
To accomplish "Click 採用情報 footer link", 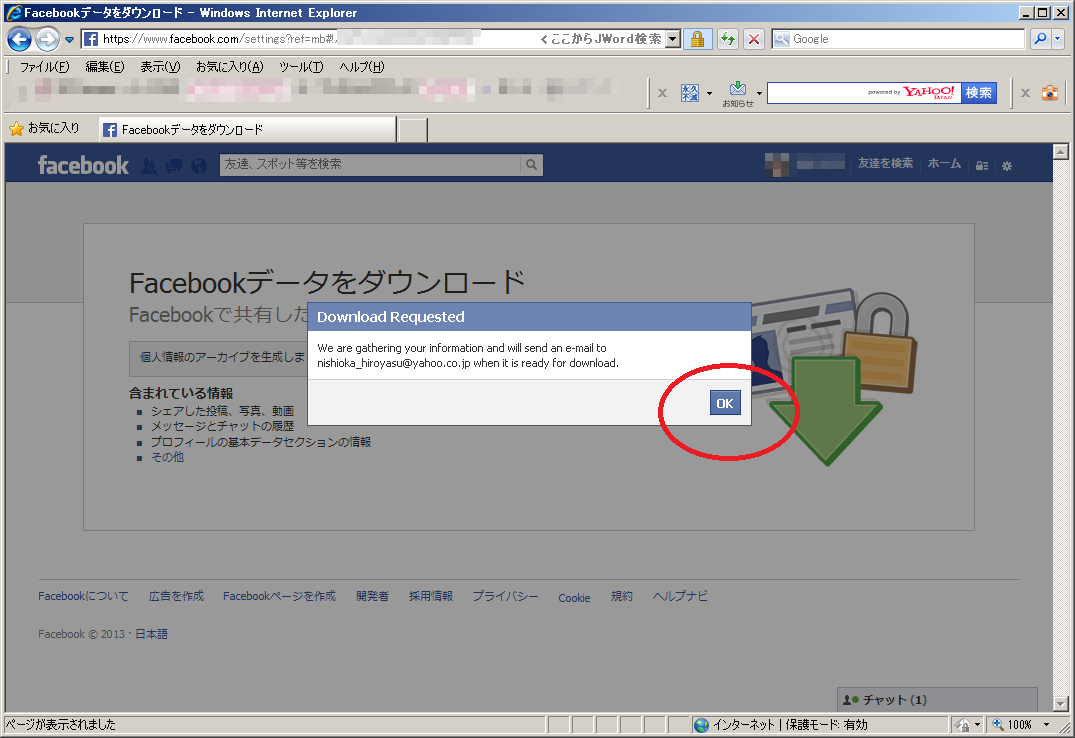I will click(431, 596).
